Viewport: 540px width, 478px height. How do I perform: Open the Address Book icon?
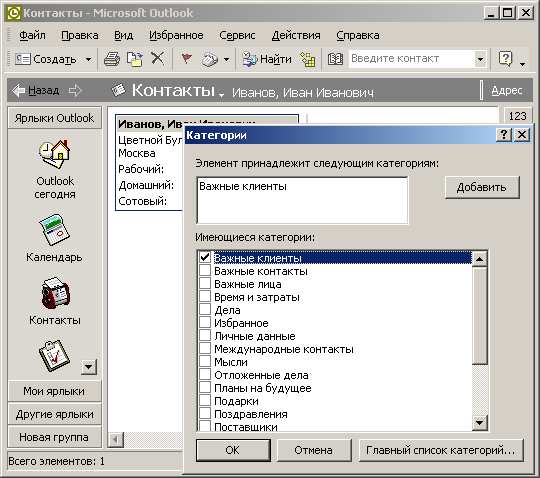tap(335, 59)
